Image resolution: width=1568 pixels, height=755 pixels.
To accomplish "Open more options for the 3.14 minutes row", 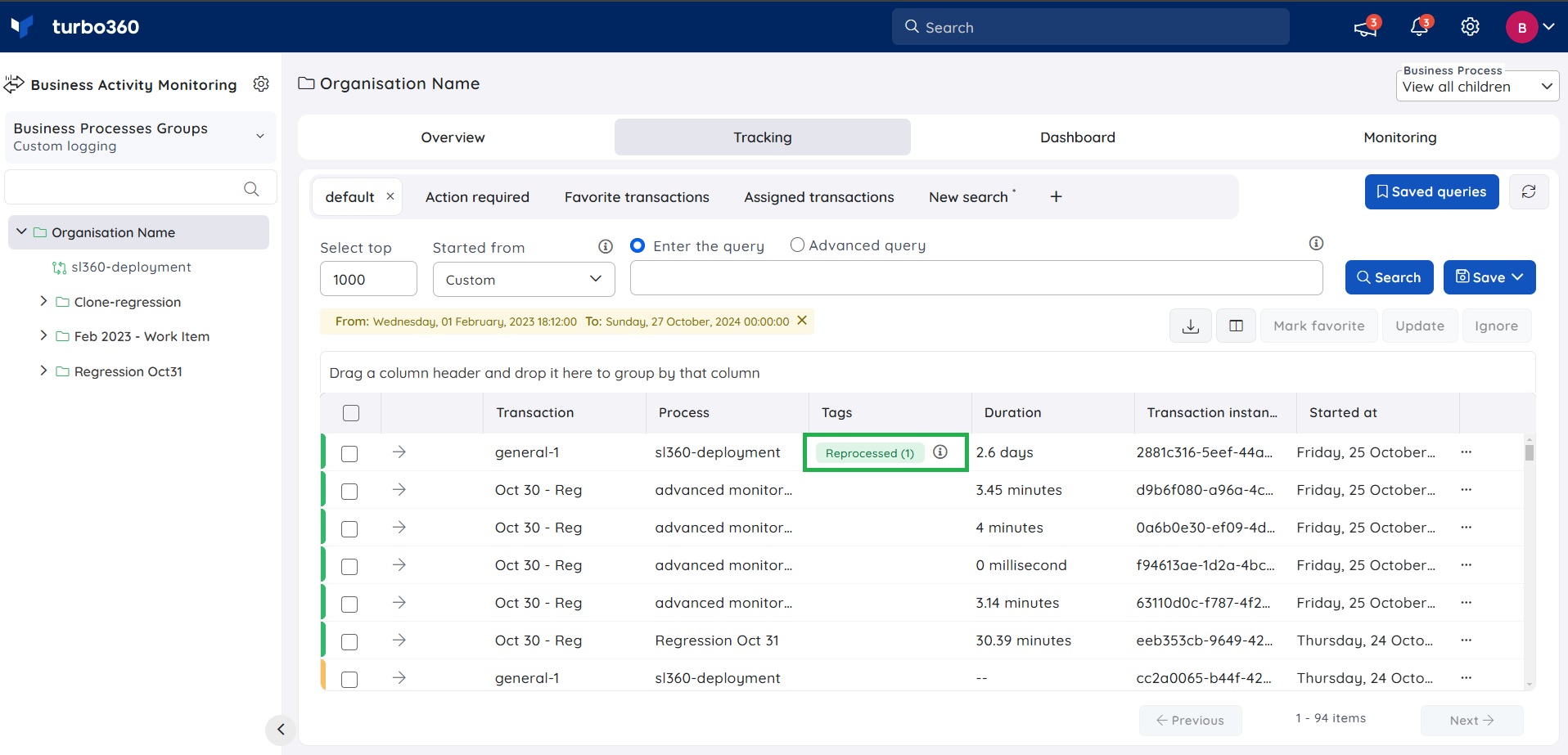I will (1466, 602).
